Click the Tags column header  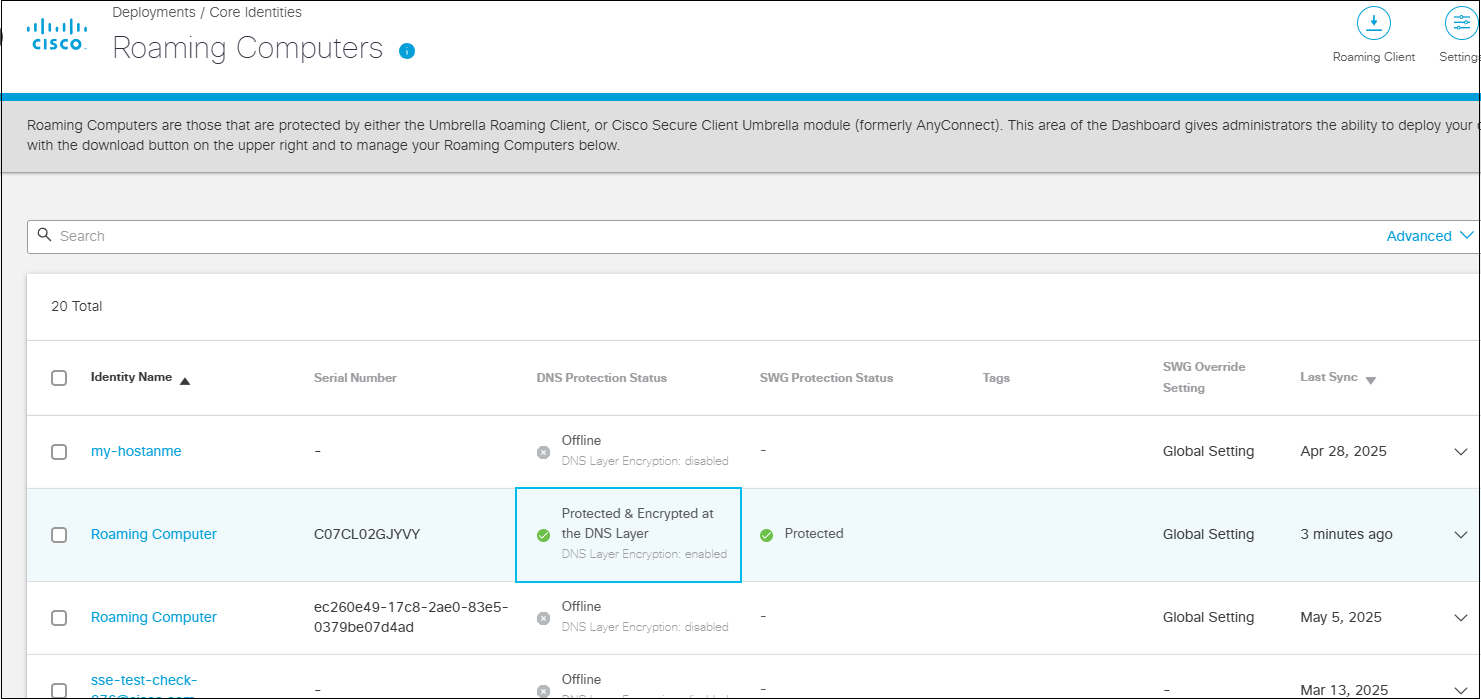click(x=996, y=378)
